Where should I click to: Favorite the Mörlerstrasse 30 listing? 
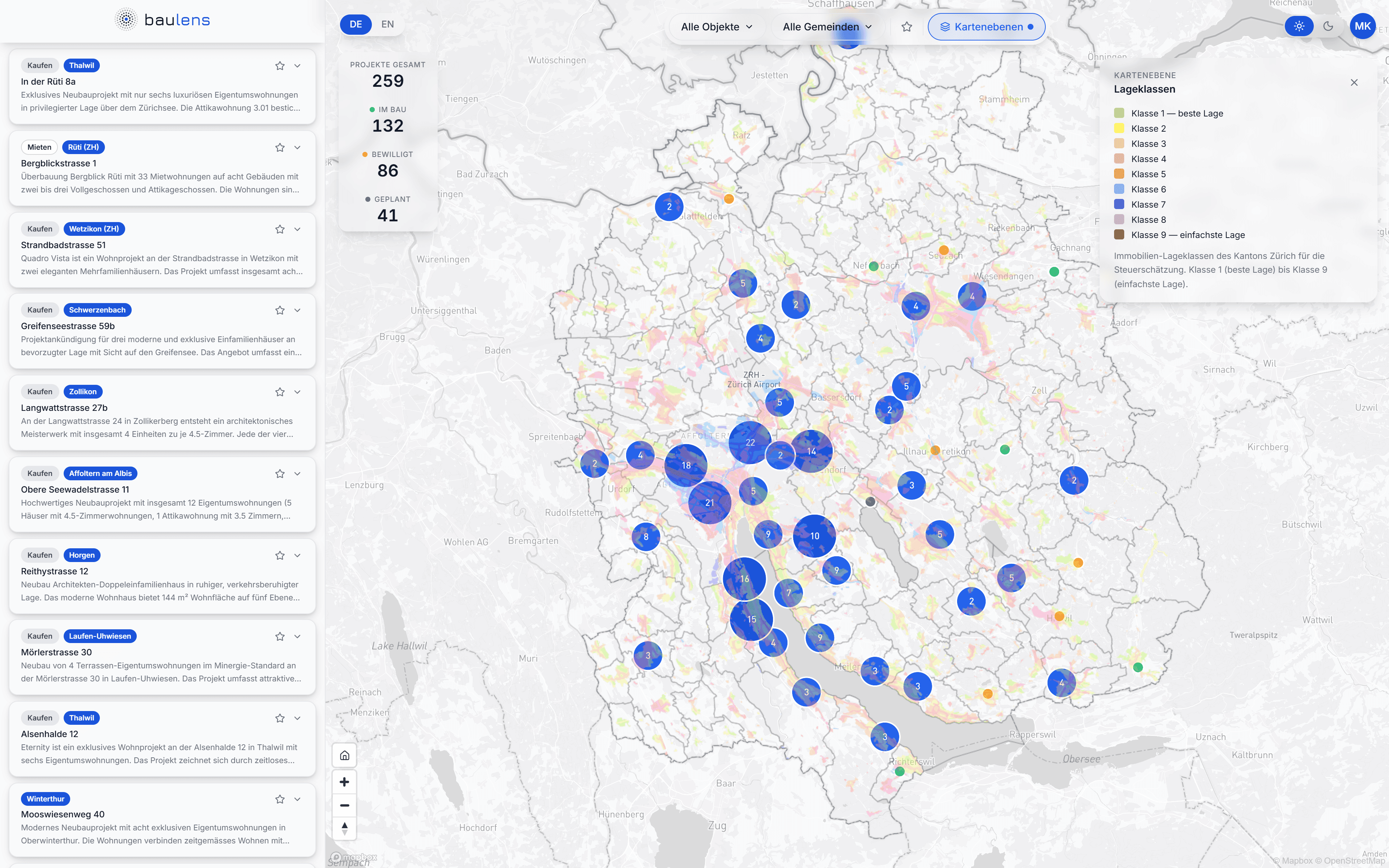[280, 636]
